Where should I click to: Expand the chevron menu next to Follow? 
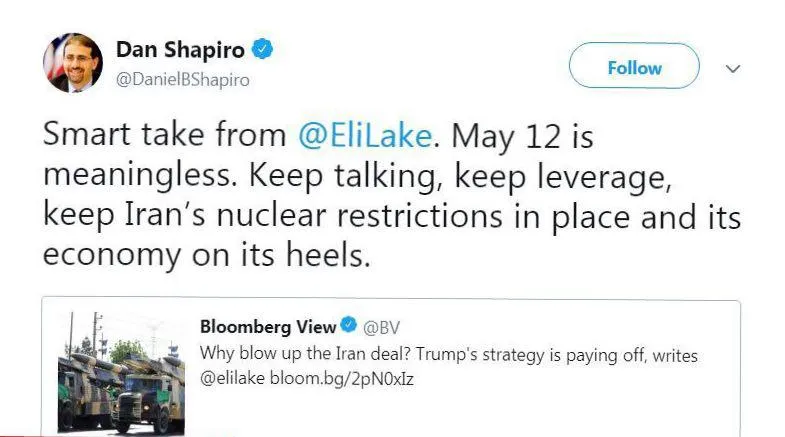coord(733,69)
